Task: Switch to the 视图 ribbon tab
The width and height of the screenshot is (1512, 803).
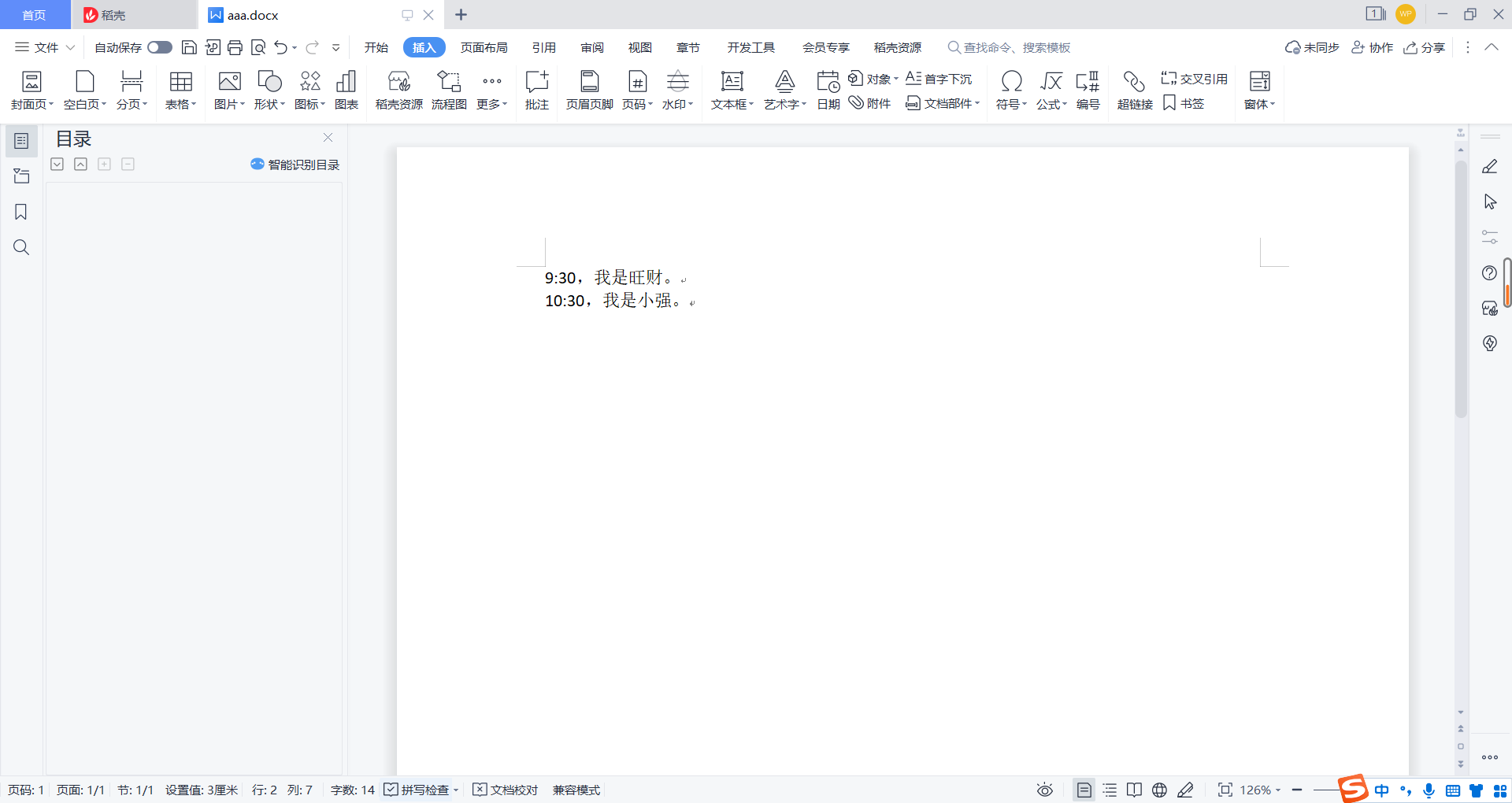Action: (x=639, y=47)
